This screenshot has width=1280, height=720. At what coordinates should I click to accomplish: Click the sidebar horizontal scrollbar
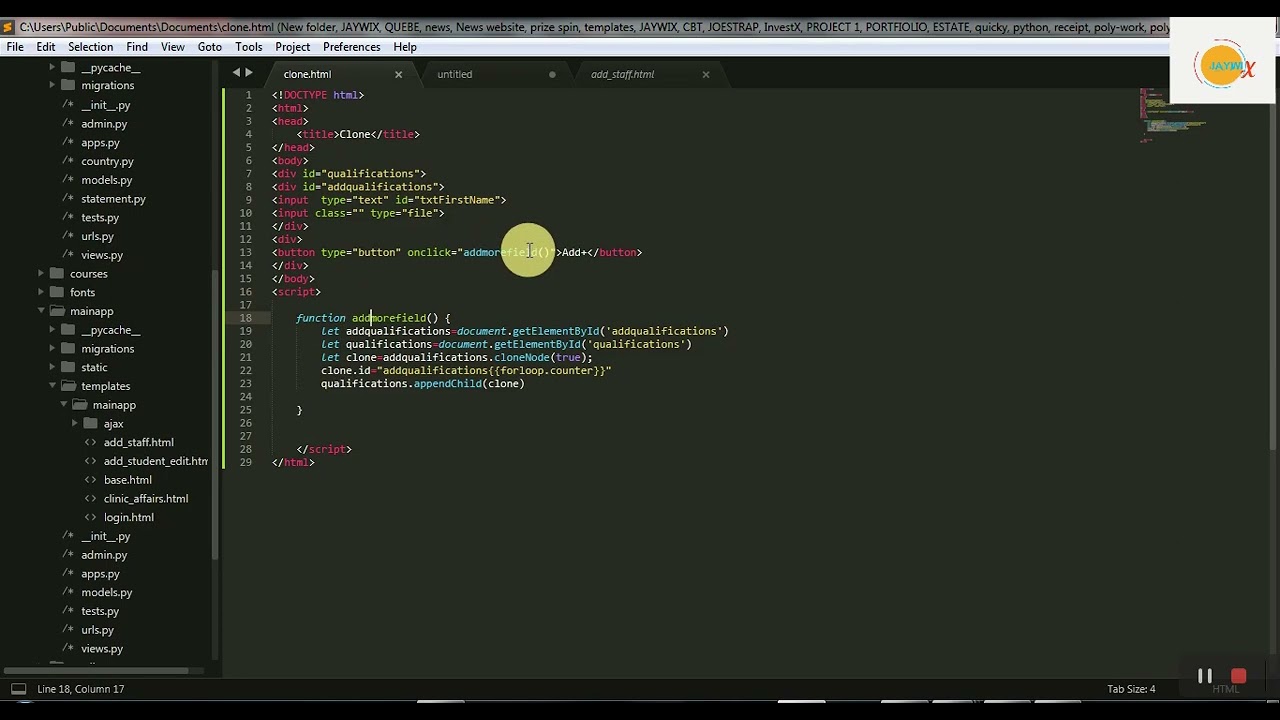pos(95,670)
